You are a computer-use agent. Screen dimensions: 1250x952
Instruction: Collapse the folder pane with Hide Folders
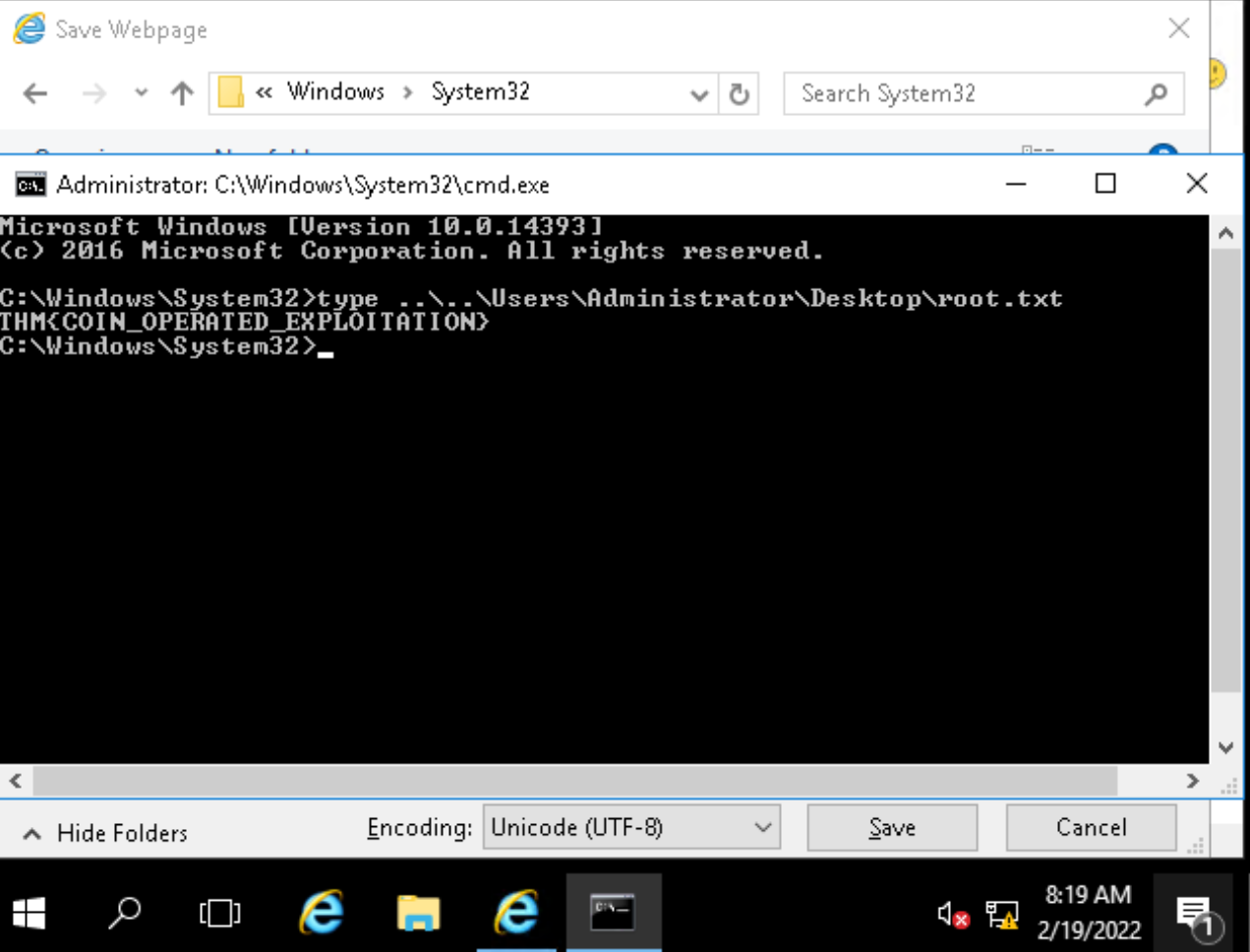pyautogui.click(x=105, y=833)
